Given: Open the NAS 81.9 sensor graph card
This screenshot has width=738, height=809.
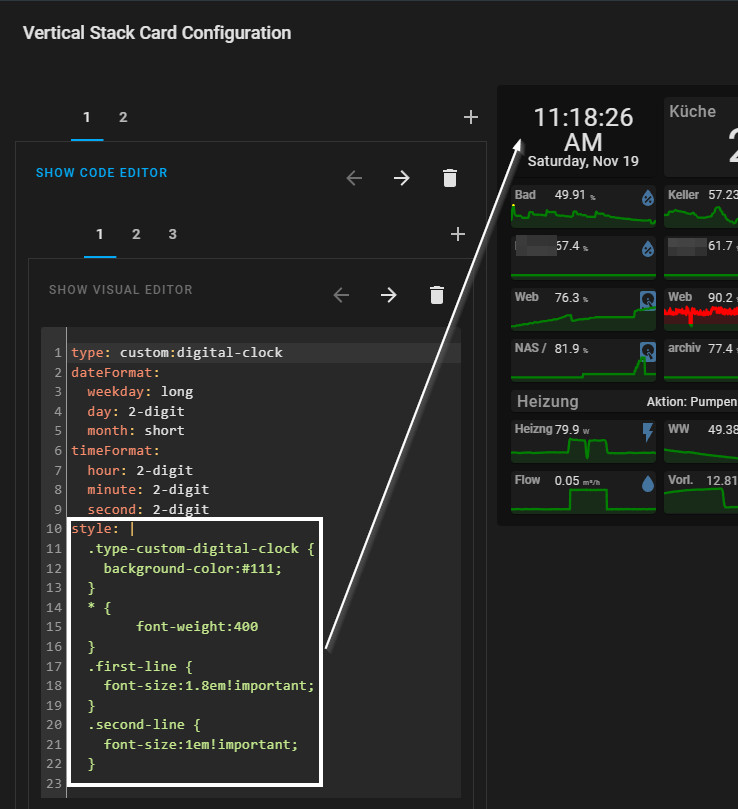Looking at the screenshot, I should coord(583,361).
